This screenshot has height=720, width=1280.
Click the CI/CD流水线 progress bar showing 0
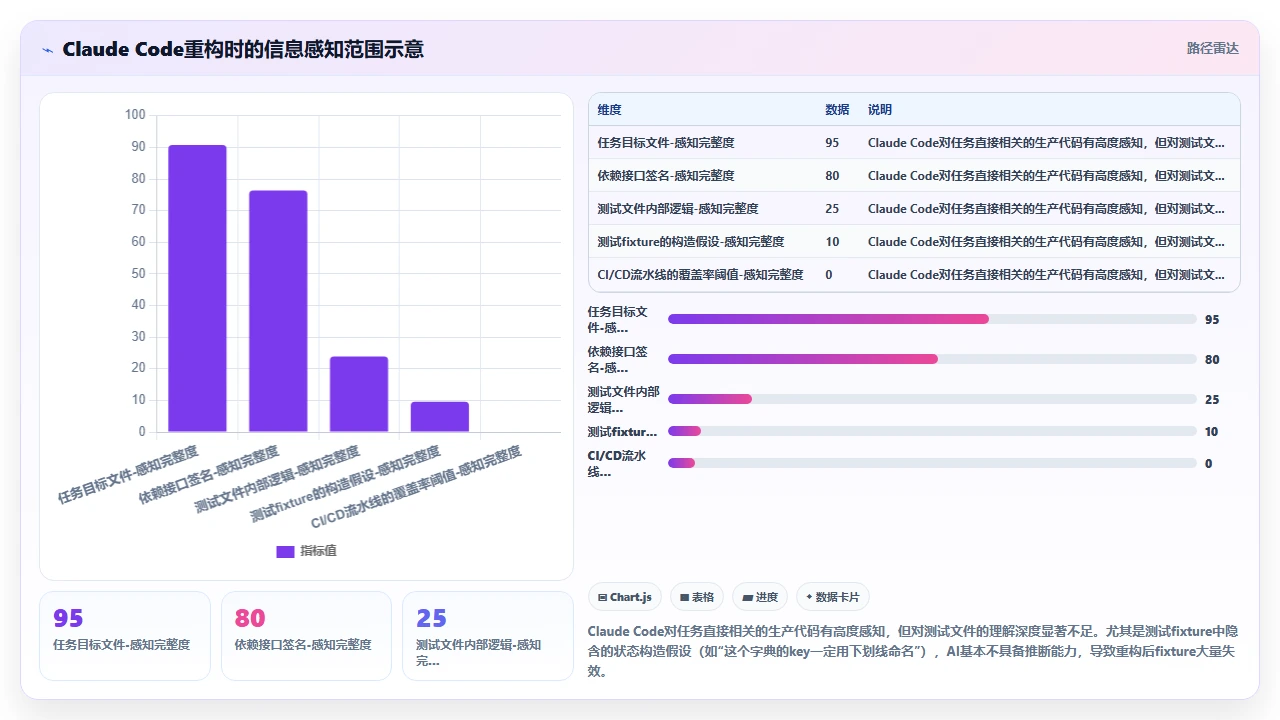point(932,463)
